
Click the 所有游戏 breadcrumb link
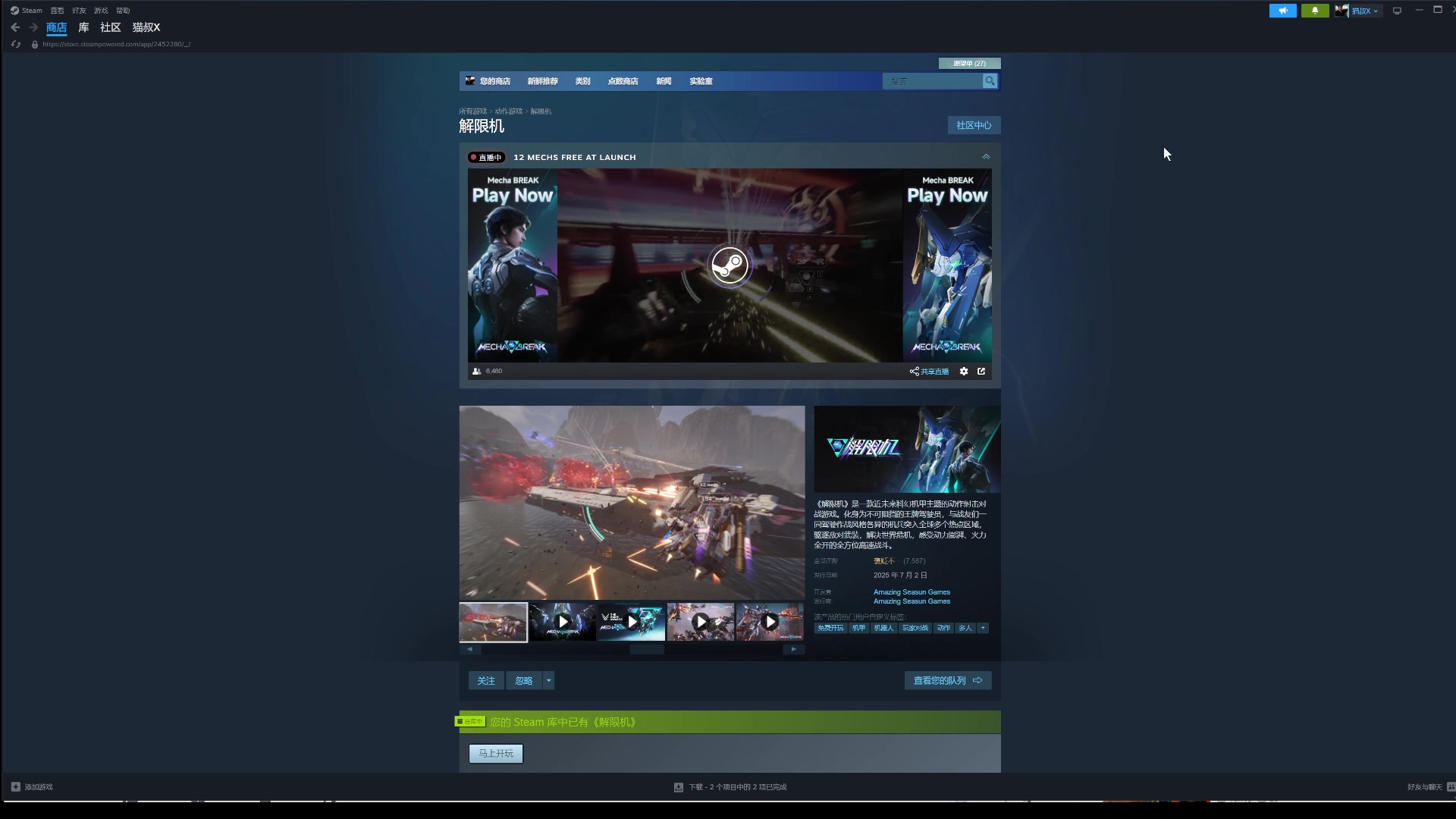[472, 111]
